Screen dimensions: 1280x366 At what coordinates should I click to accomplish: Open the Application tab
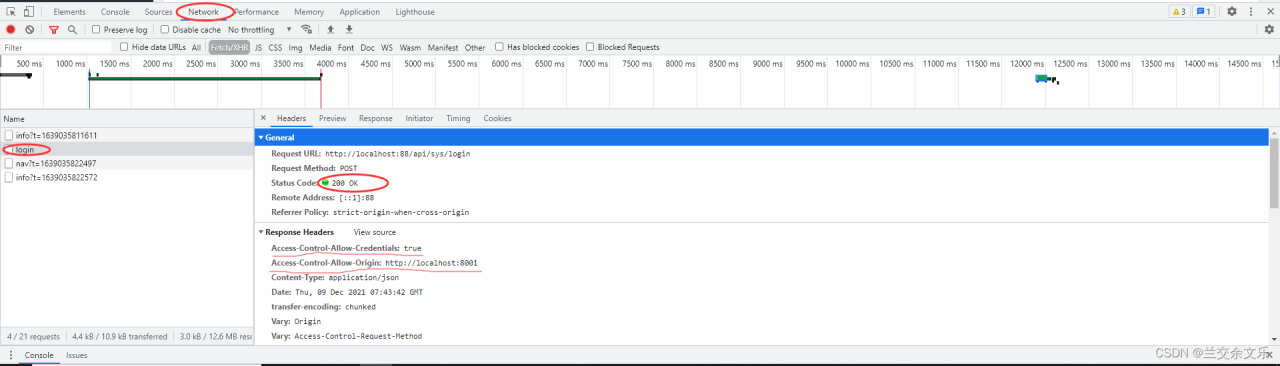point(360,12)
